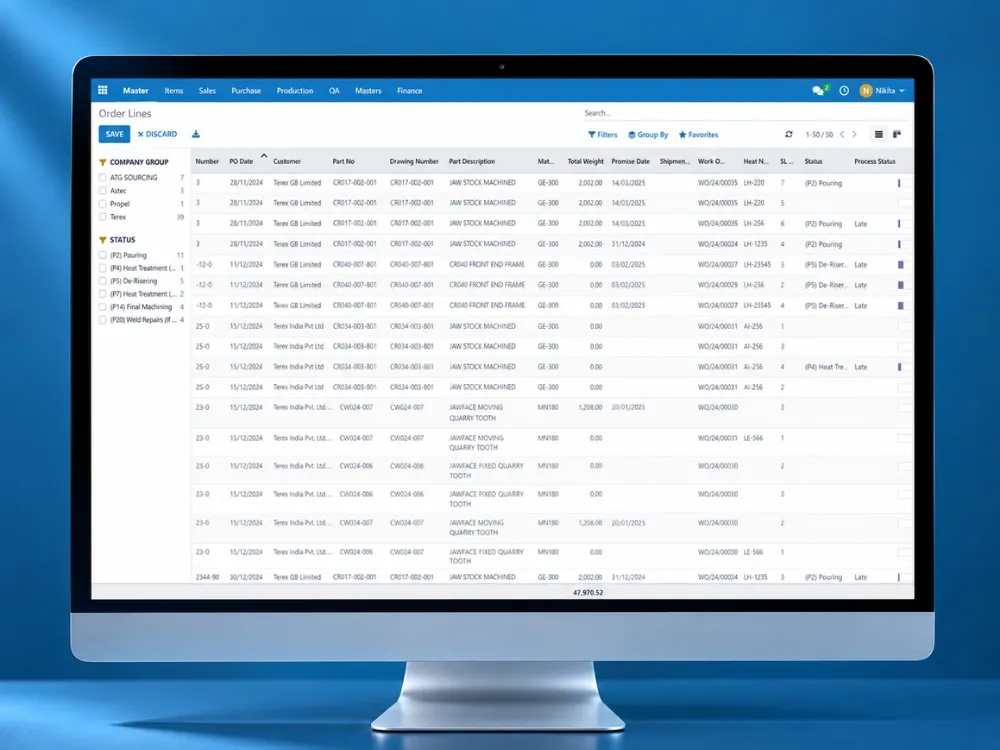The height and width of the screenshot is (750, 1000).
Task: Tick the (P14) Final Machining checkbox
Action: pyautogui.click(x=103, y=307)
